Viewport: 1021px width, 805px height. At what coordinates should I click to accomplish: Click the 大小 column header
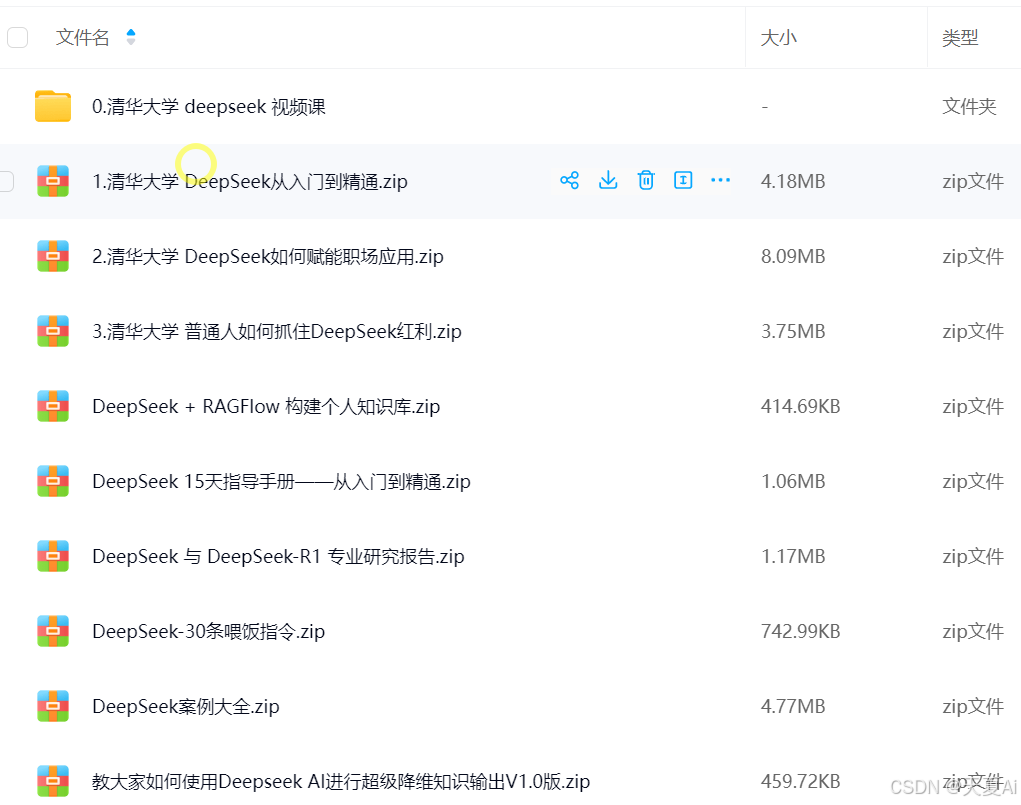[779, 38]
